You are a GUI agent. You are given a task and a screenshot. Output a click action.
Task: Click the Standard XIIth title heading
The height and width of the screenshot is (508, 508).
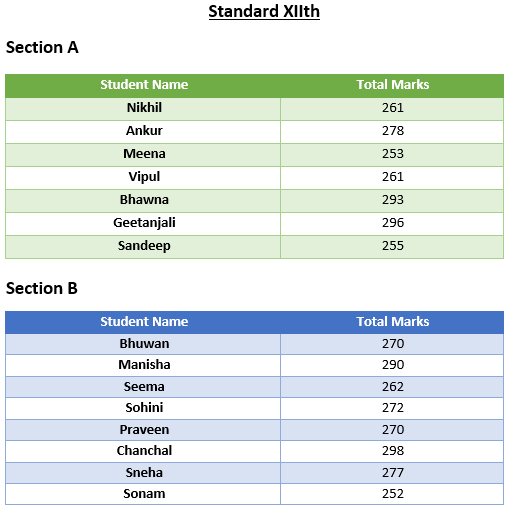[264, 12]
